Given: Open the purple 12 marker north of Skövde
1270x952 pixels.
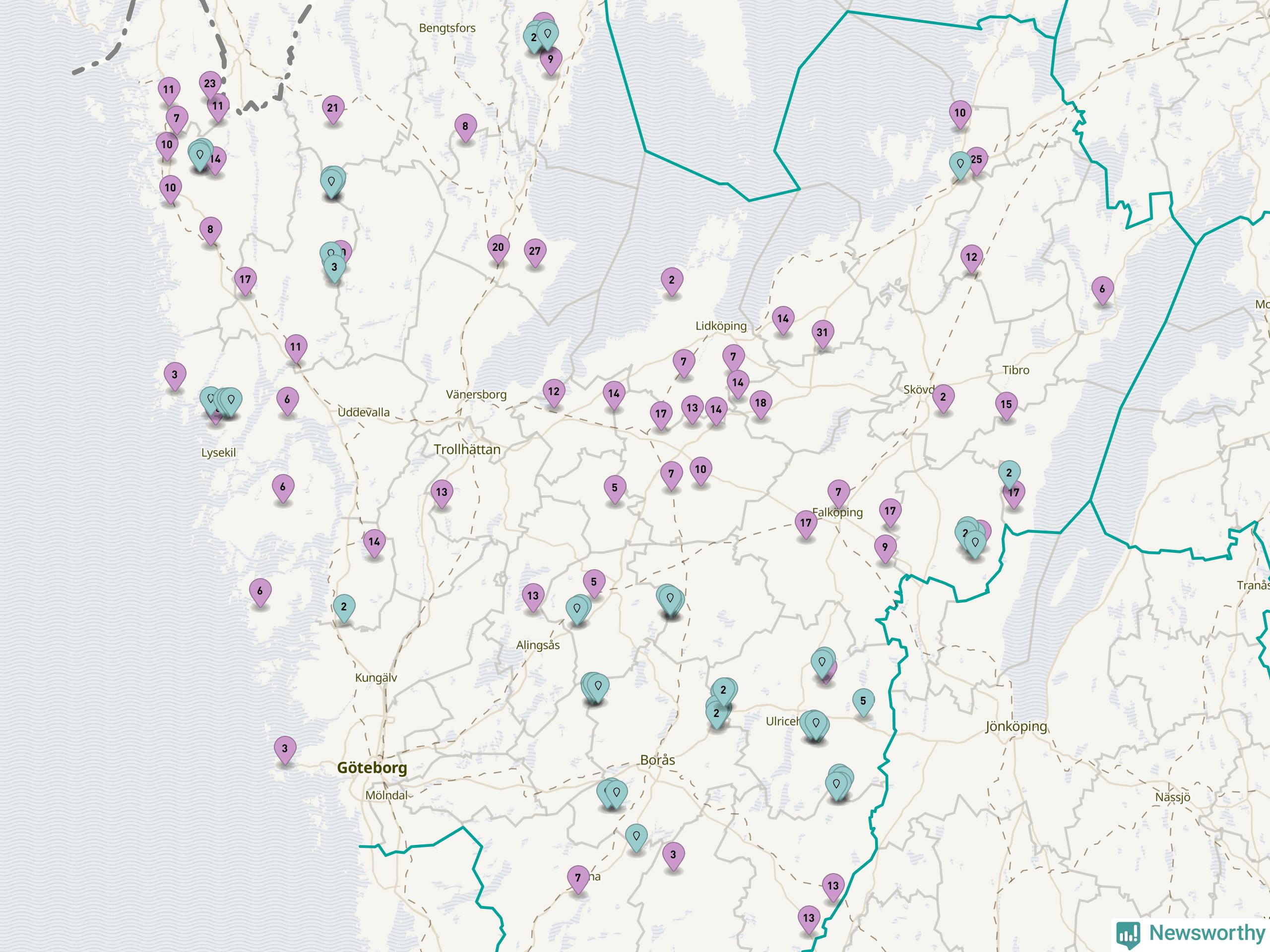Looking at the screenshot, I should click(x=971, y=258).
